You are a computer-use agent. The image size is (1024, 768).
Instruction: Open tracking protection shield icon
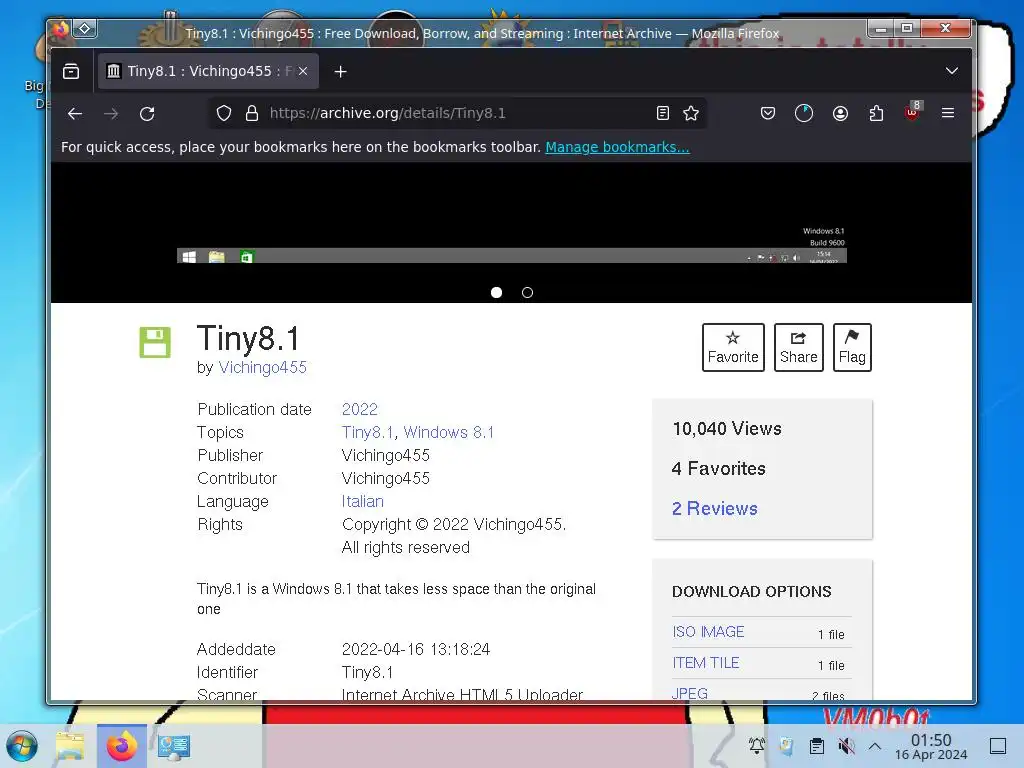(224, 114)
